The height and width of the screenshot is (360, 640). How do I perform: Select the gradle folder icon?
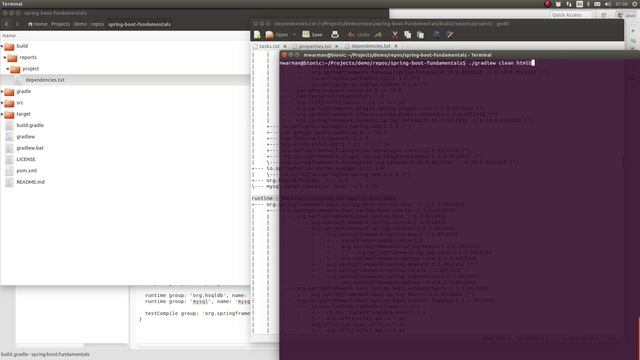pyautogui.click(x=9, y=91)
